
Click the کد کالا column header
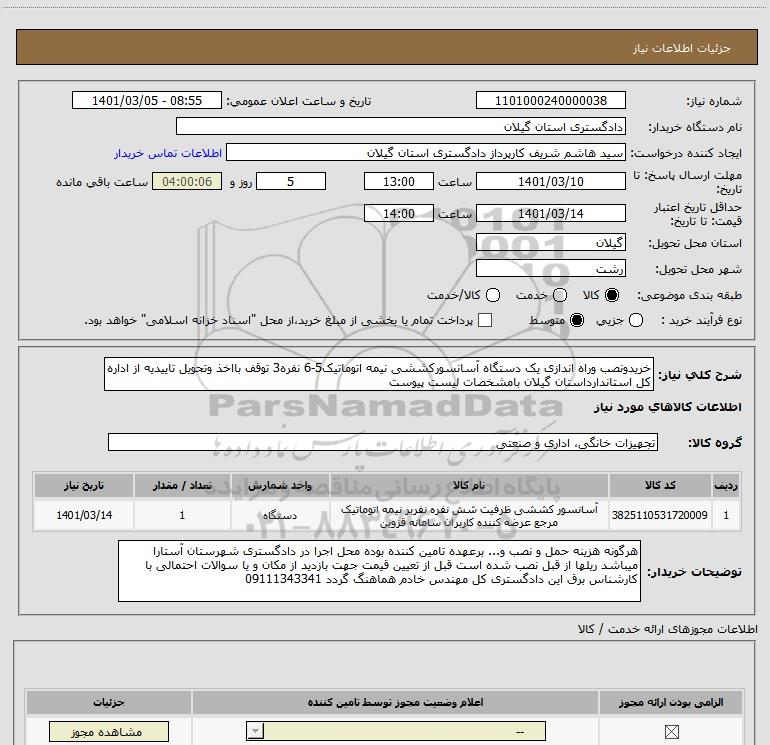[x=660, y=485]
